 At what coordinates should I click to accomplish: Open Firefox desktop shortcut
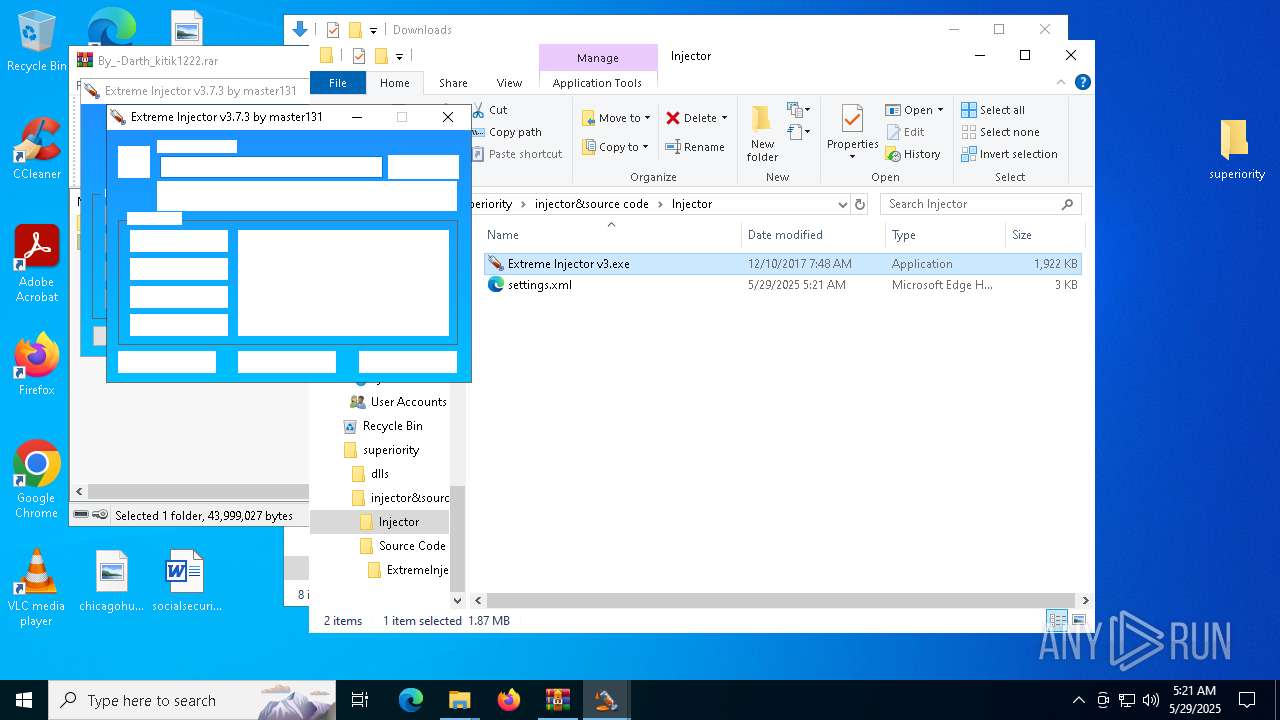coord(36,364)
